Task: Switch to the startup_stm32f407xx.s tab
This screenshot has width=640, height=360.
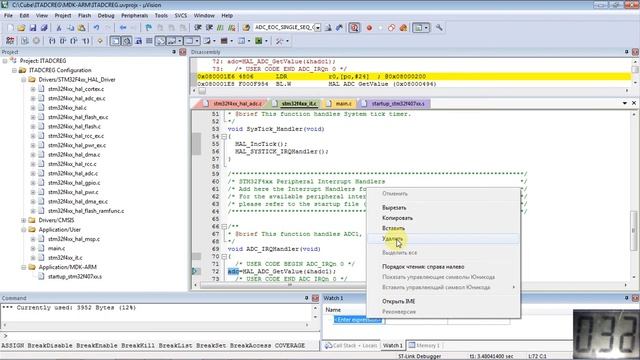Action: tap(395, 104)
